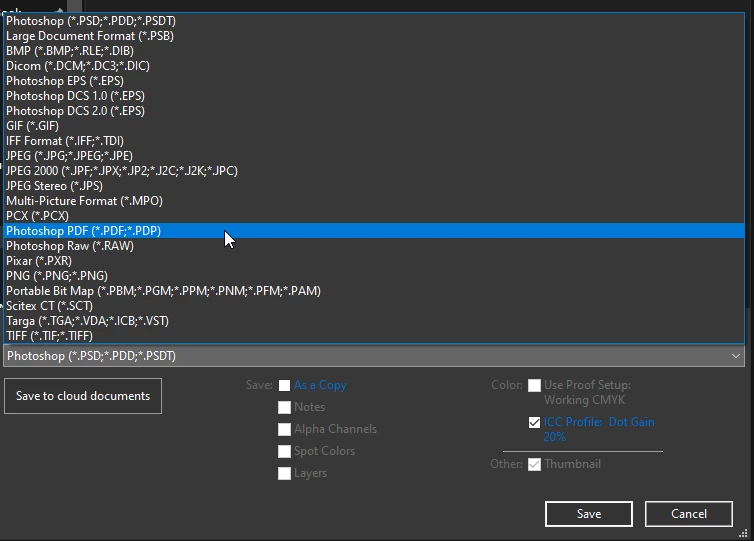754x541 pixels.
Task: Choose Large Document Format (*.PSB)
Action: click(374, 36)
